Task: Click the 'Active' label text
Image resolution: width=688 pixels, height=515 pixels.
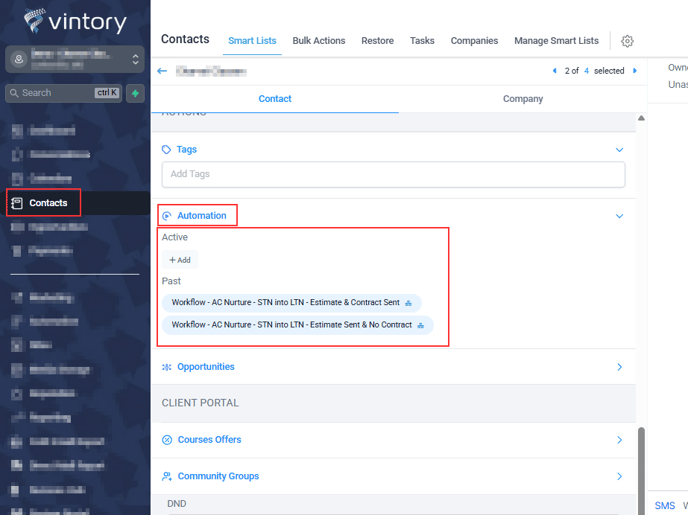Action: pos(175,237)
